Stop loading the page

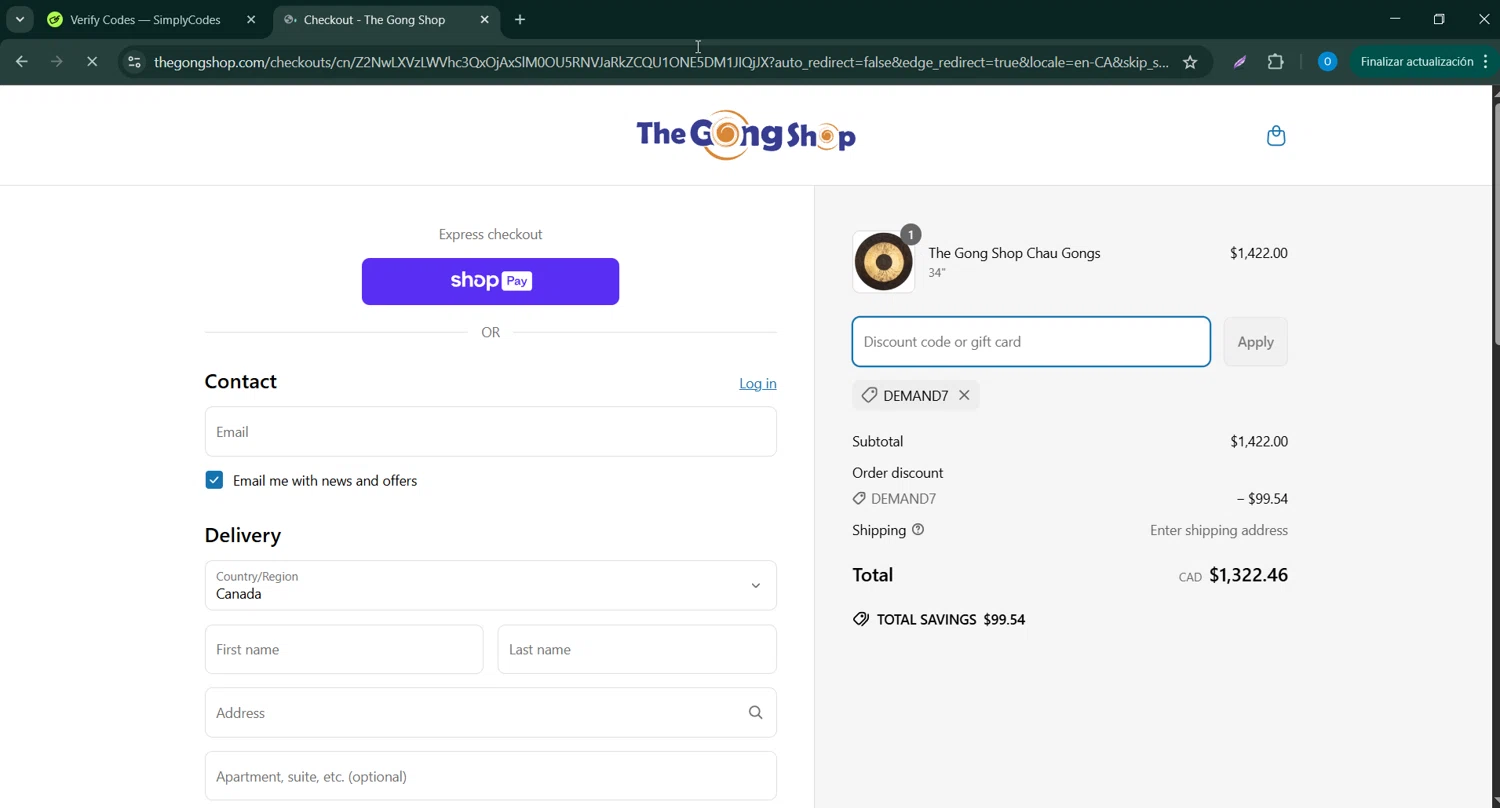92,62
